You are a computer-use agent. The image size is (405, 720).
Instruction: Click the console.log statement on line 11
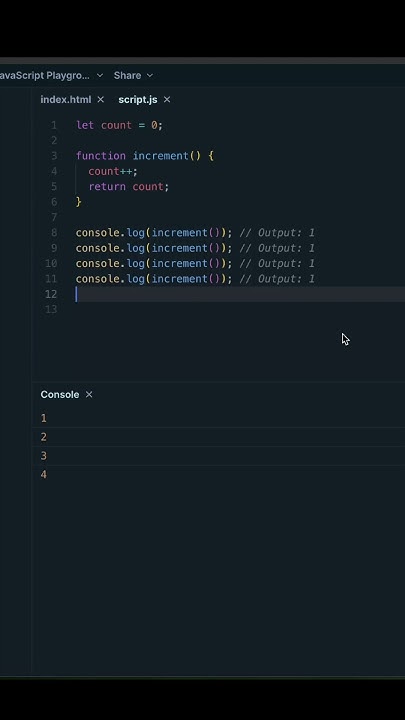(x=154, y=279)
